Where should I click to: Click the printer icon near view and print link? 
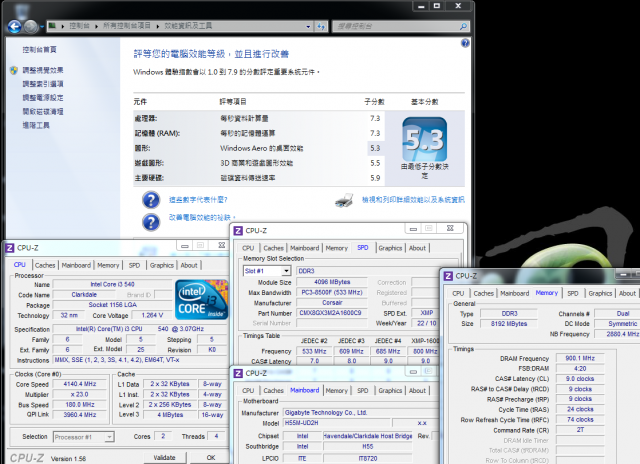click(344, 200)
